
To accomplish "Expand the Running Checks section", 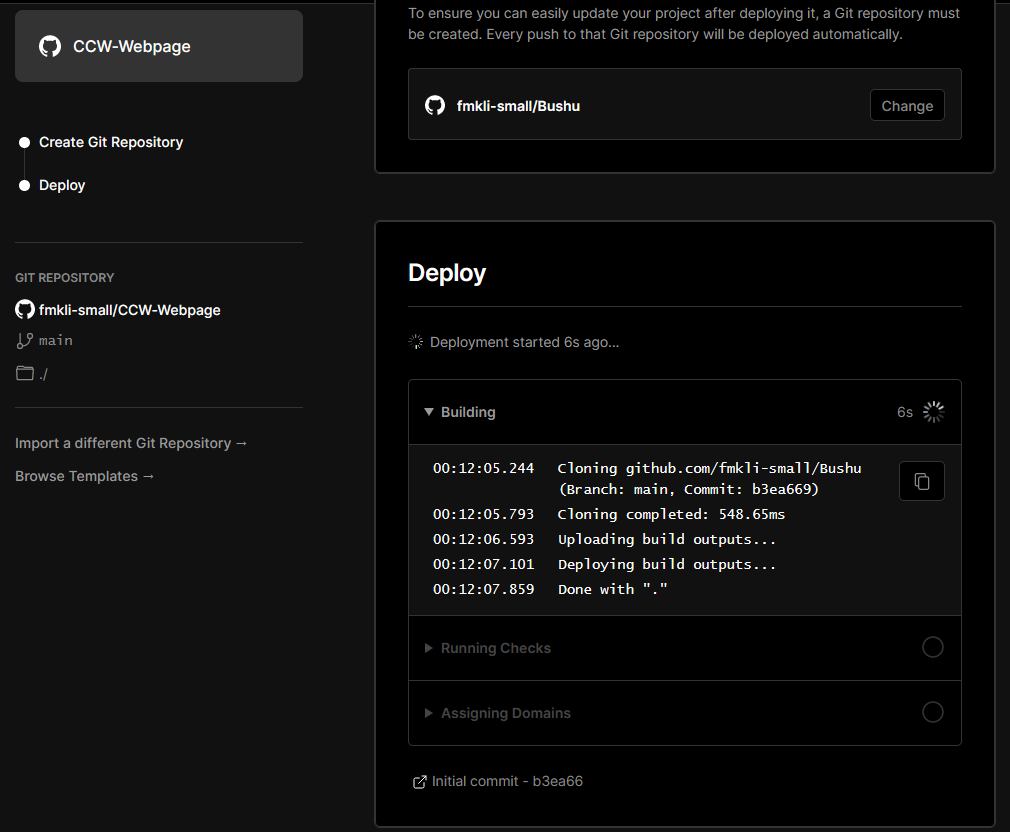I will [x=428, y=648].
